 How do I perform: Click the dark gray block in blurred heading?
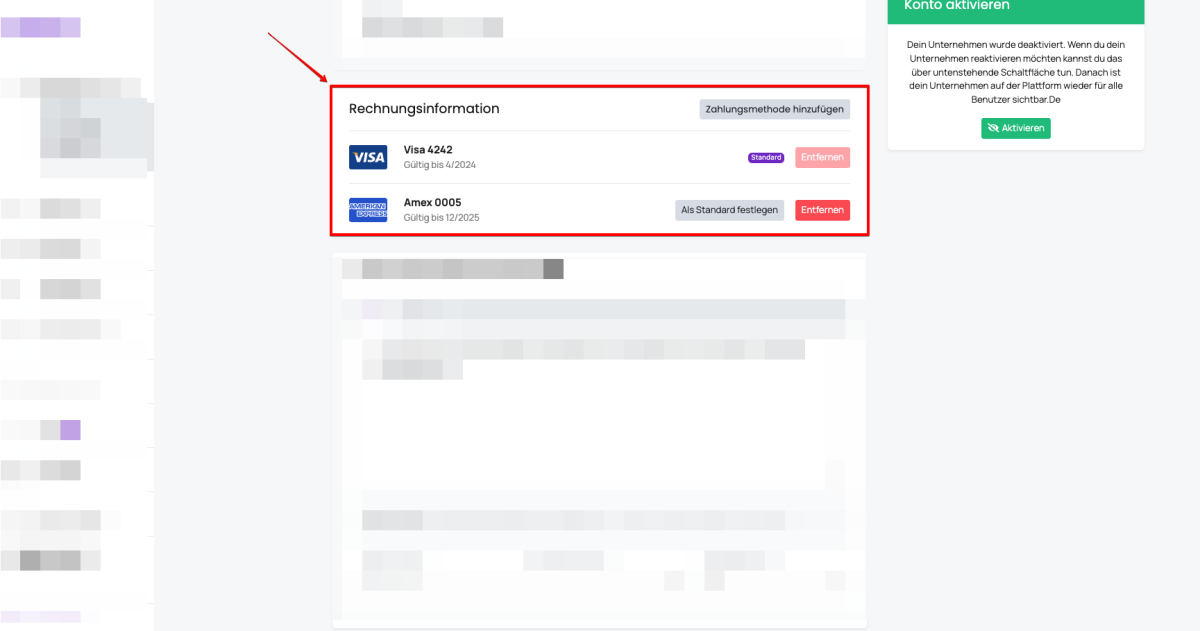553,269
